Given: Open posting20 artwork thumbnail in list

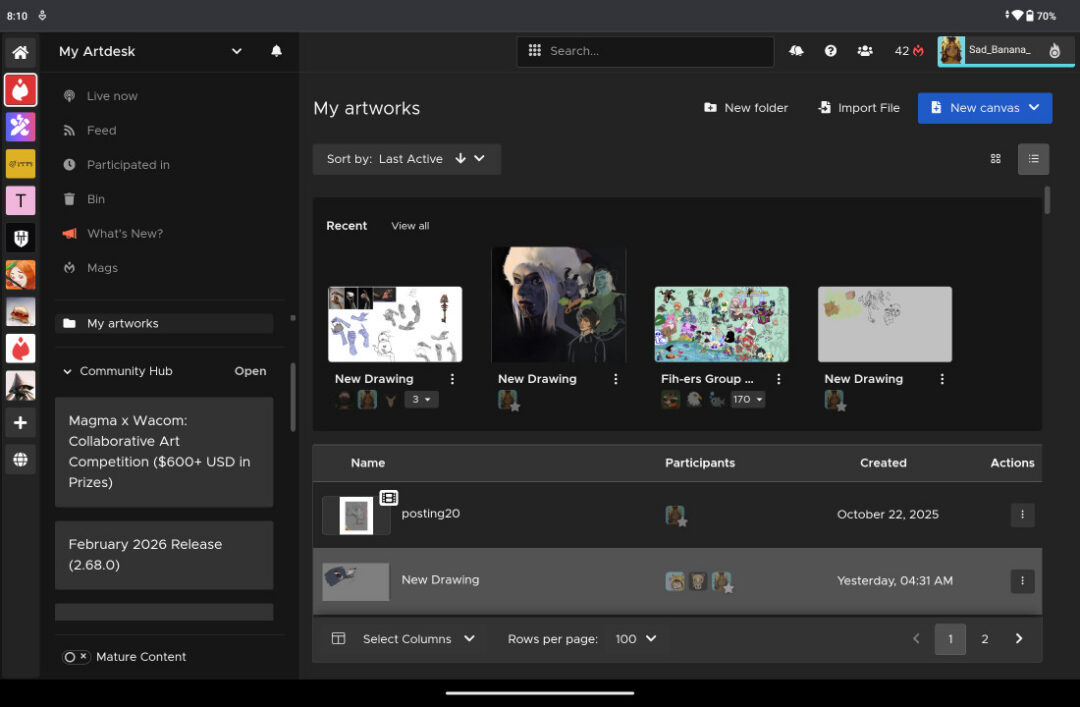Looking at the screenshot, I should tap(356, 515).
